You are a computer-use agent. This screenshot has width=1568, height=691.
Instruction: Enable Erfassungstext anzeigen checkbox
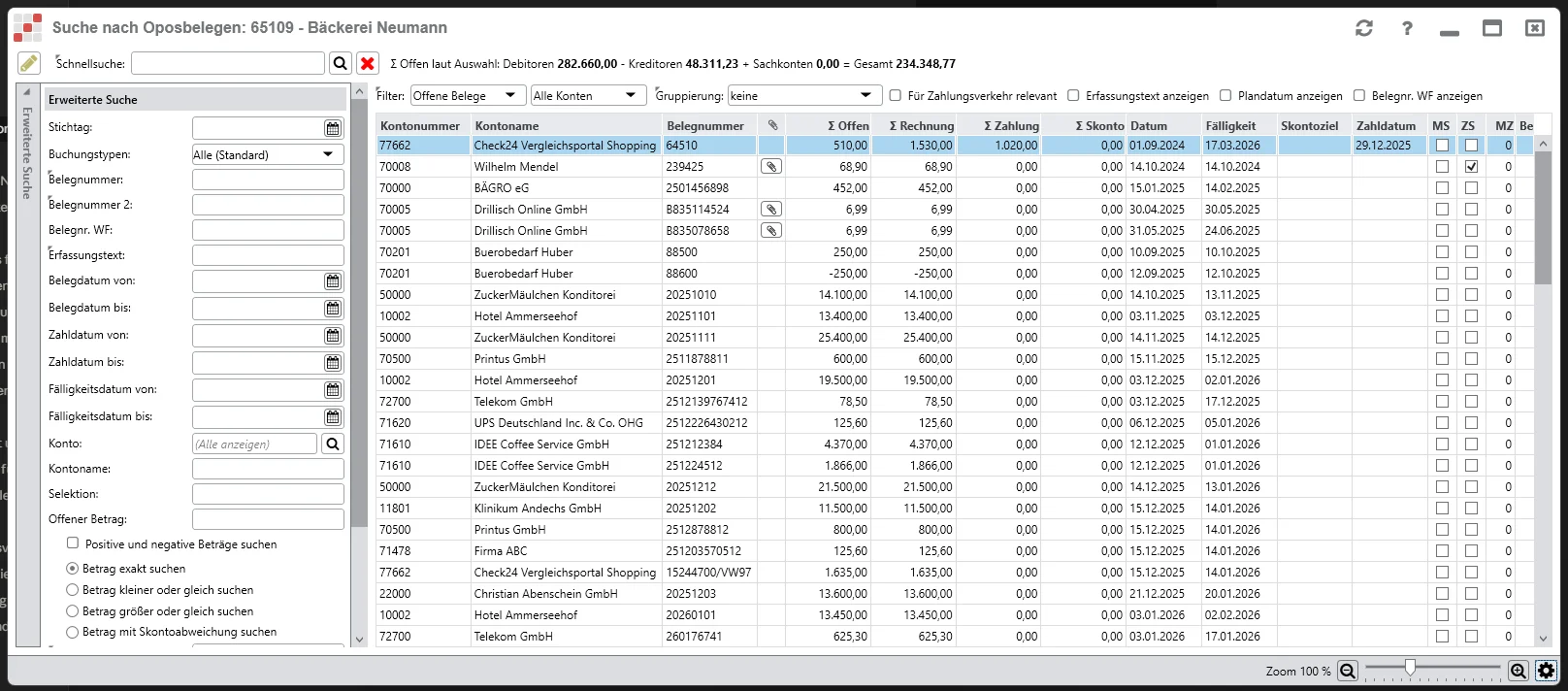point(1073,95)
